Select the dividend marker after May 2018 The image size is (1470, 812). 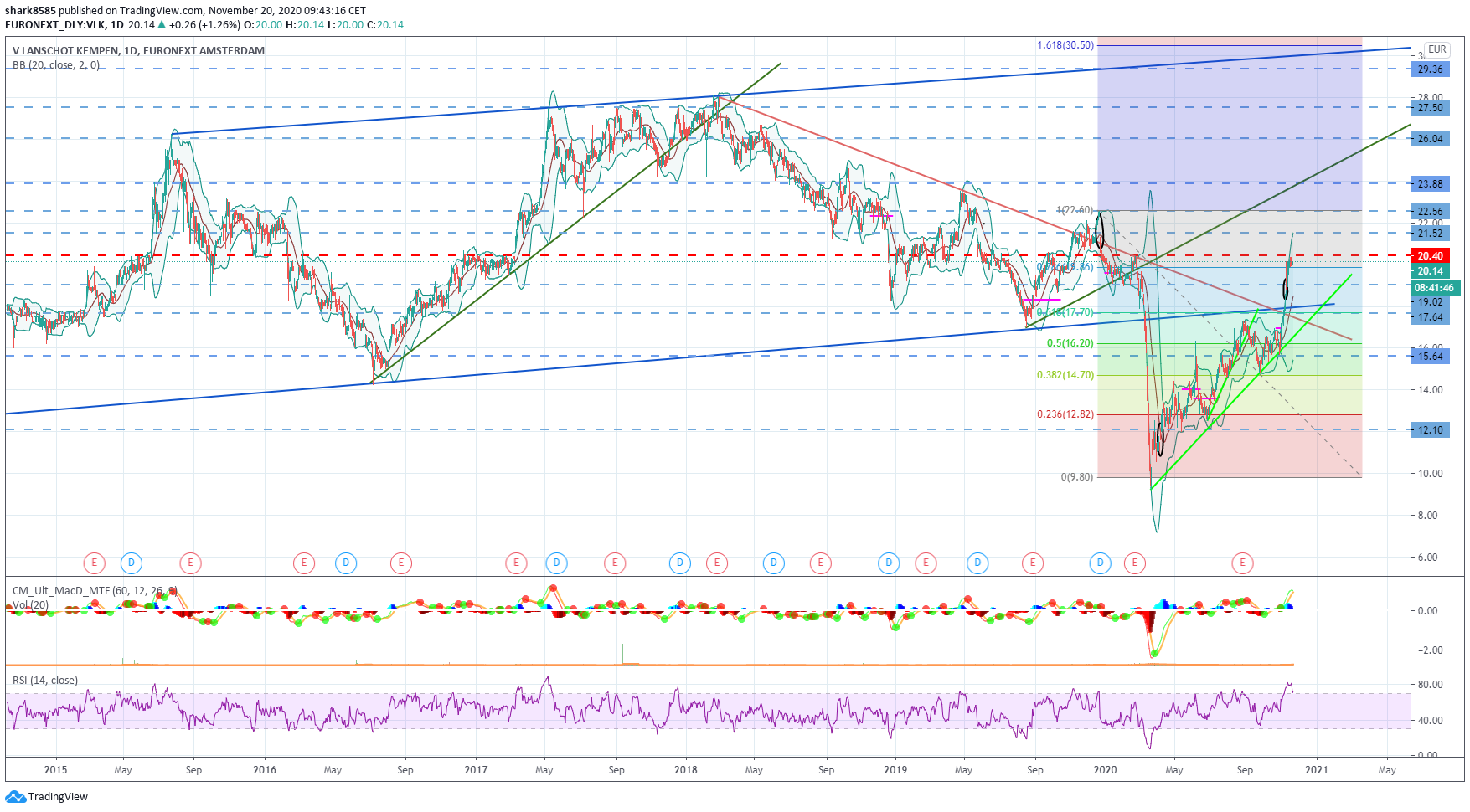click(774, 563)
